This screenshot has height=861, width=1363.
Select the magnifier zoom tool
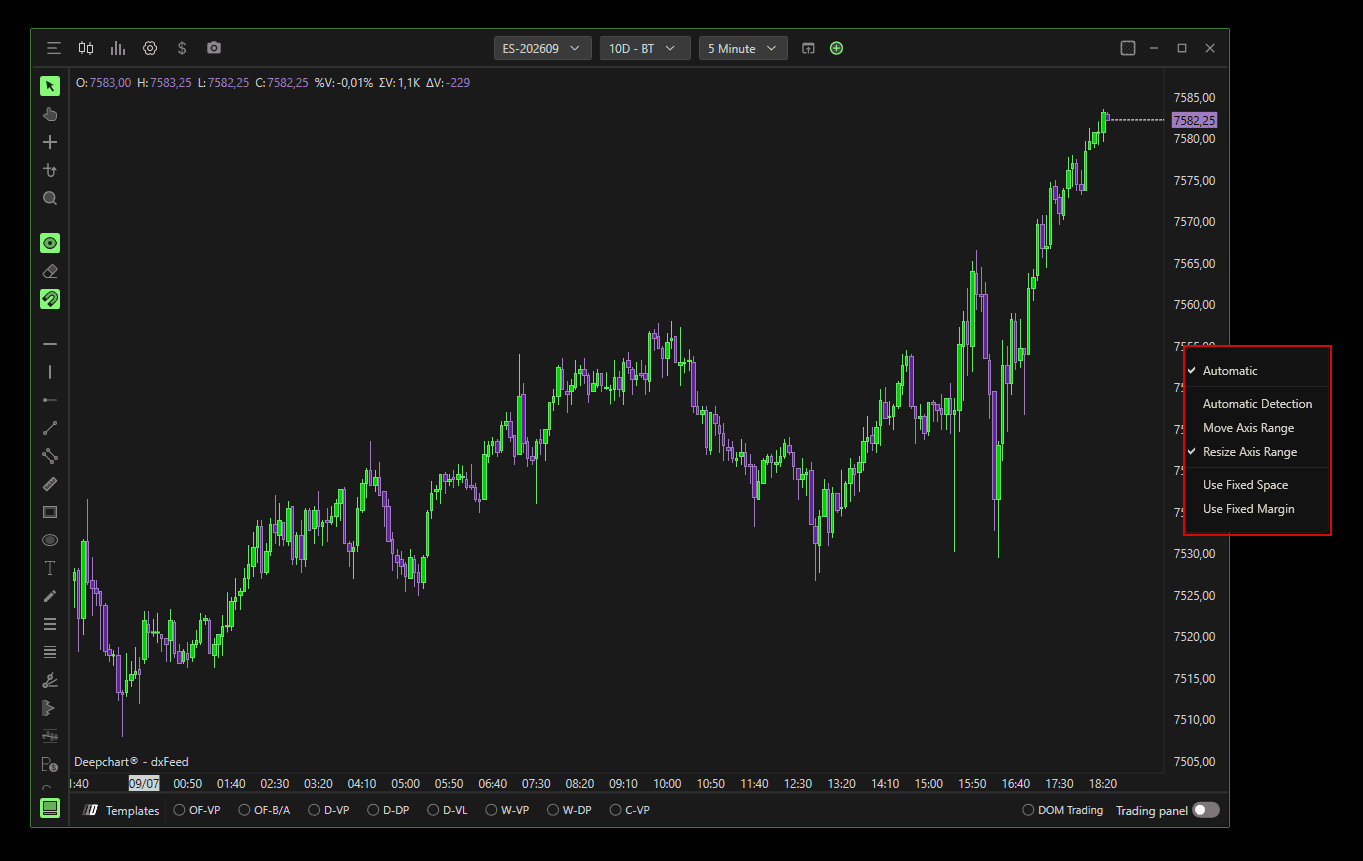click(x=50, y=198)
